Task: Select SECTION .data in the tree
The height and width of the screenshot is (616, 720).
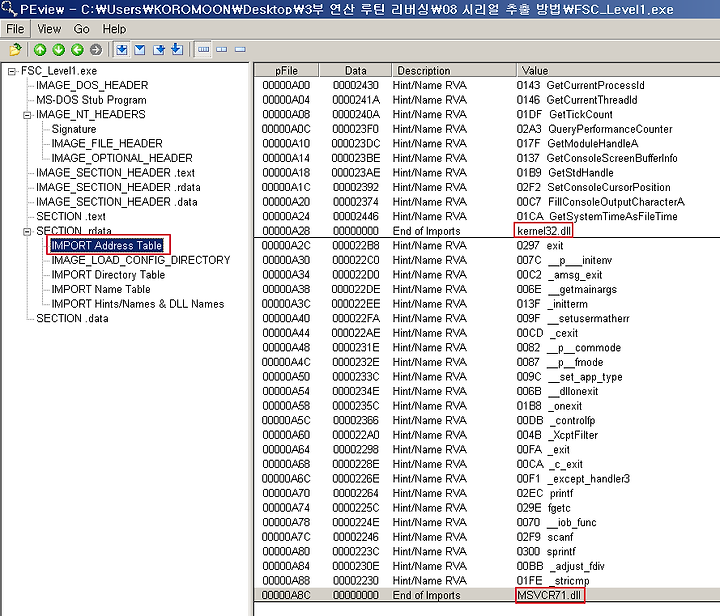Action: [x=72, y=319]
